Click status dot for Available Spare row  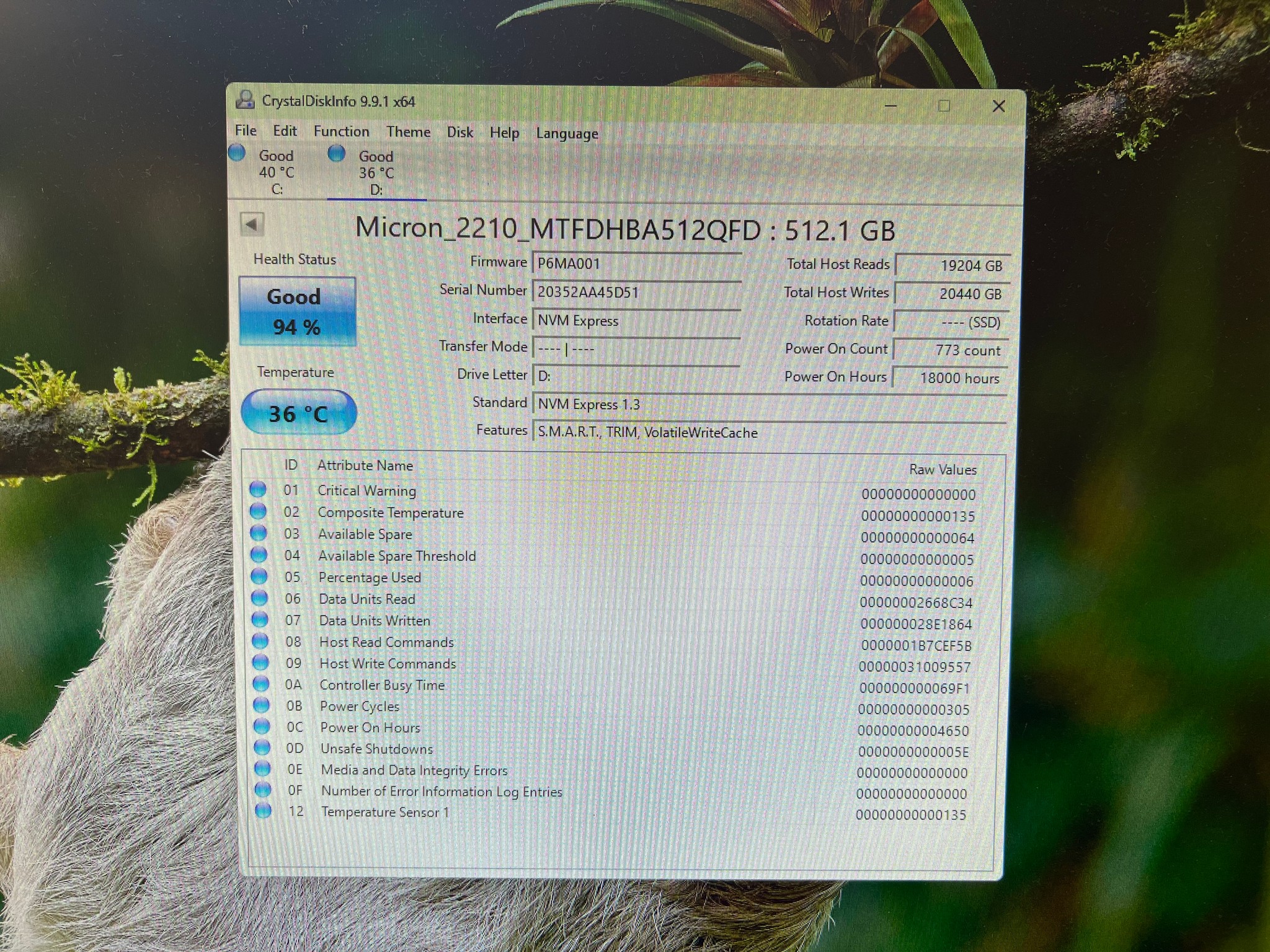(x=259, y=533)
